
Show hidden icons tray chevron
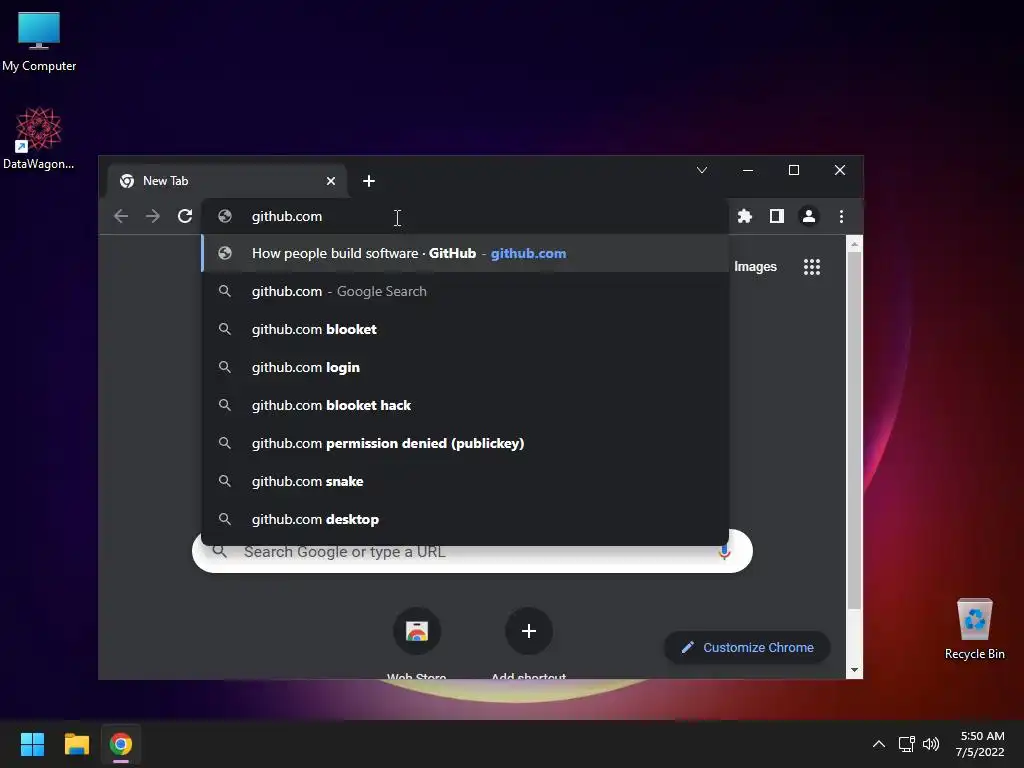click(x=879, y=744)
